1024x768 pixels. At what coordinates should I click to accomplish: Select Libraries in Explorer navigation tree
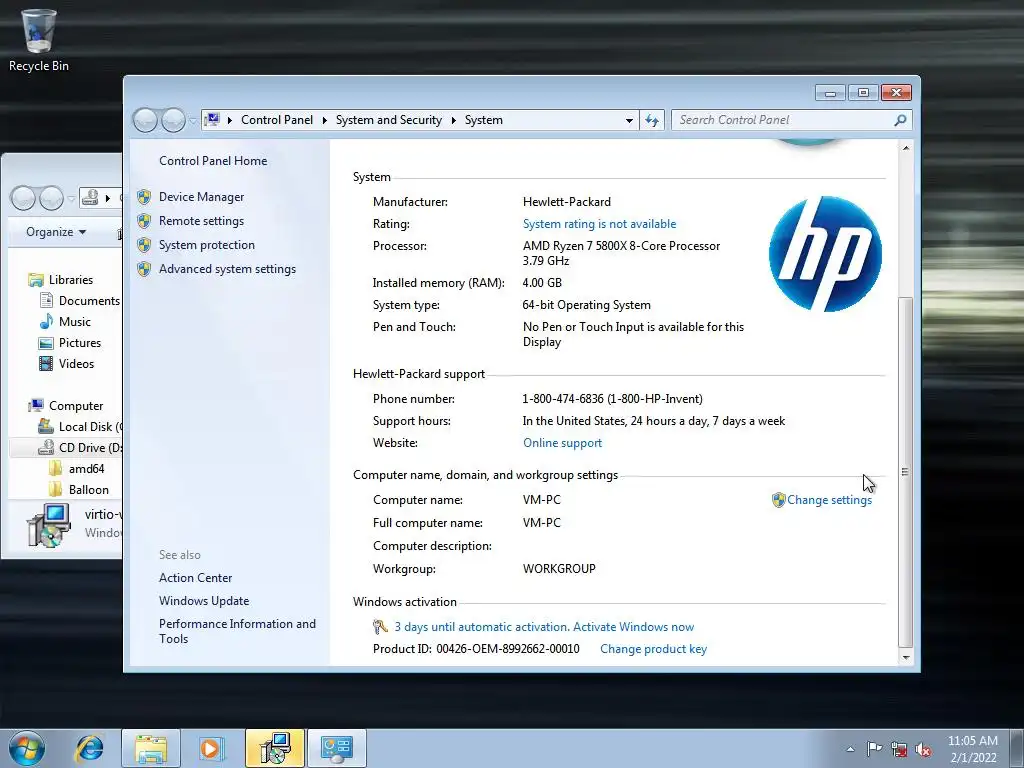(71, 280)
